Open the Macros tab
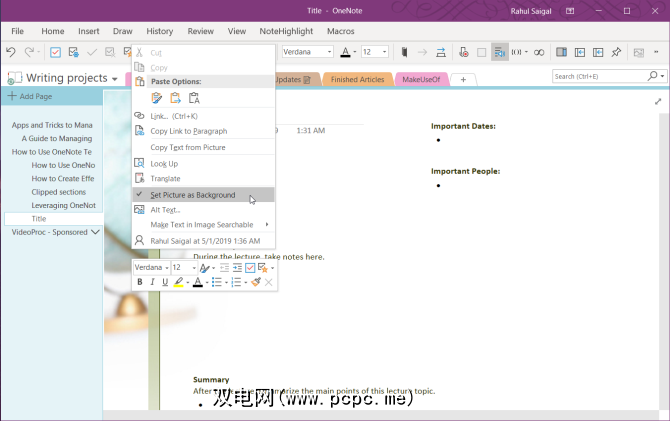This screenshot has height=421, width=670. (341, 31)
